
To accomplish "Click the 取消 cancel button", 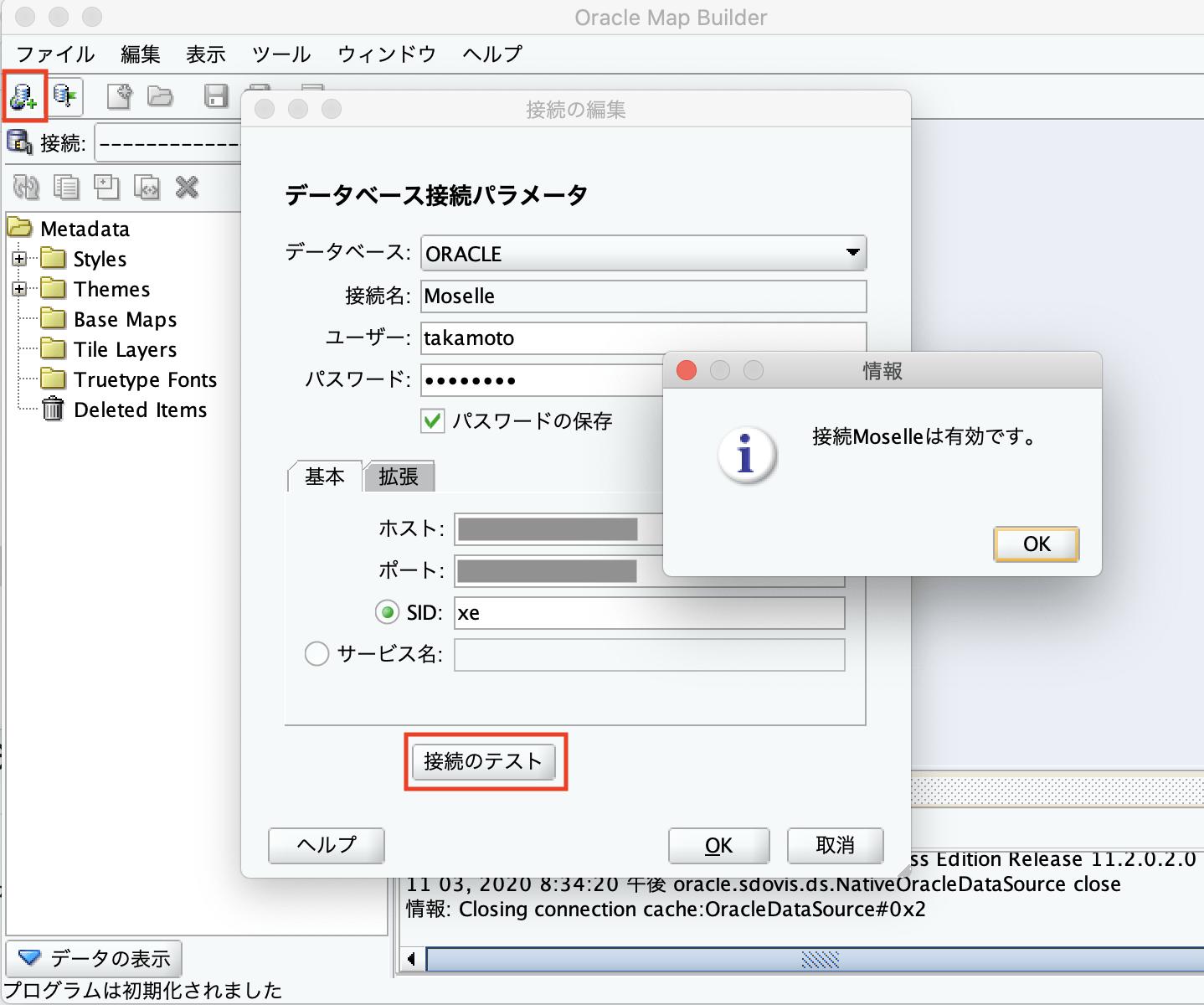I will (x=836, y=846).
